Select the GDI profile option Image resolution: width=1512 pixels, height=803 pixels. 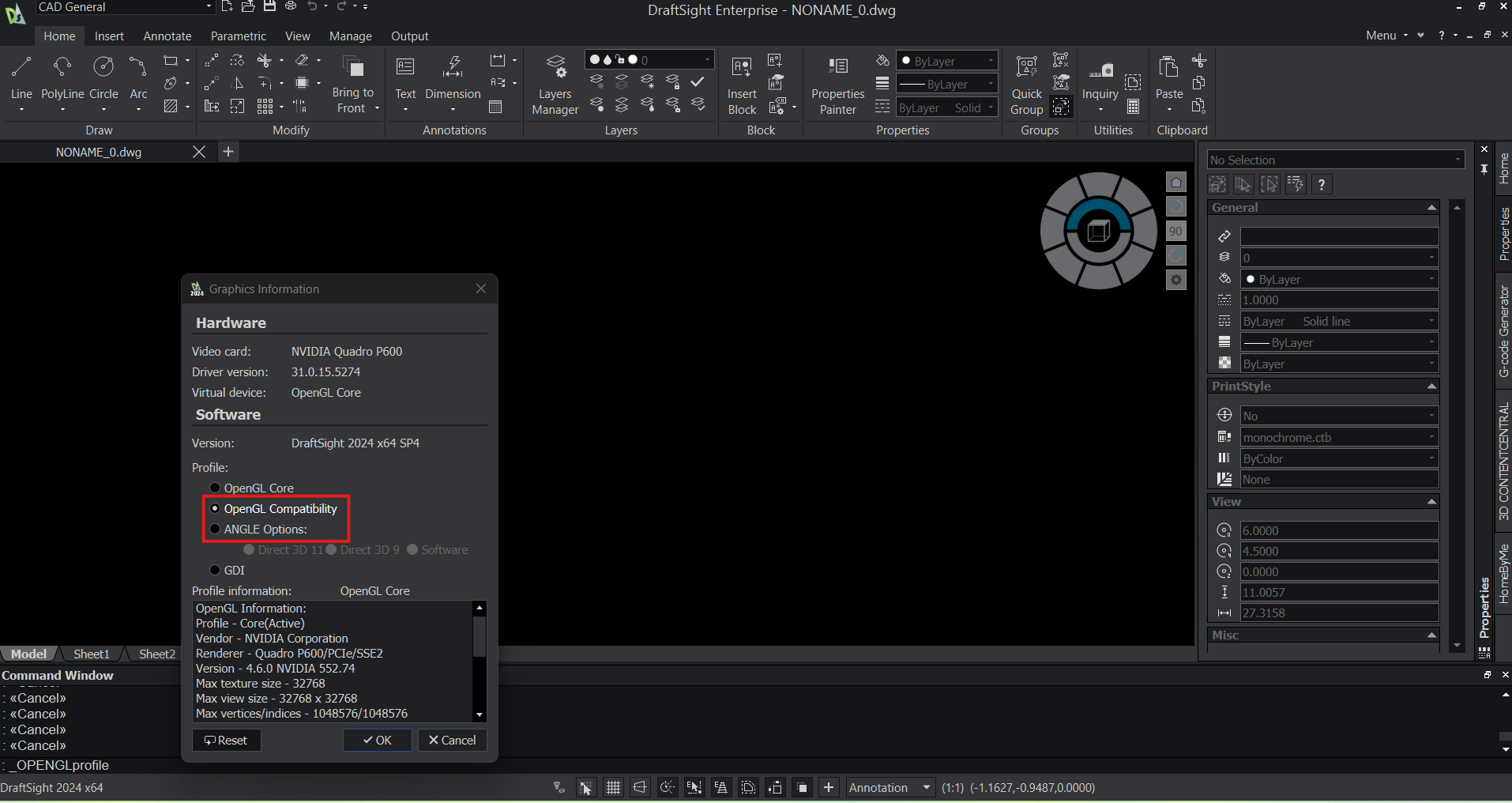point(216,570)
